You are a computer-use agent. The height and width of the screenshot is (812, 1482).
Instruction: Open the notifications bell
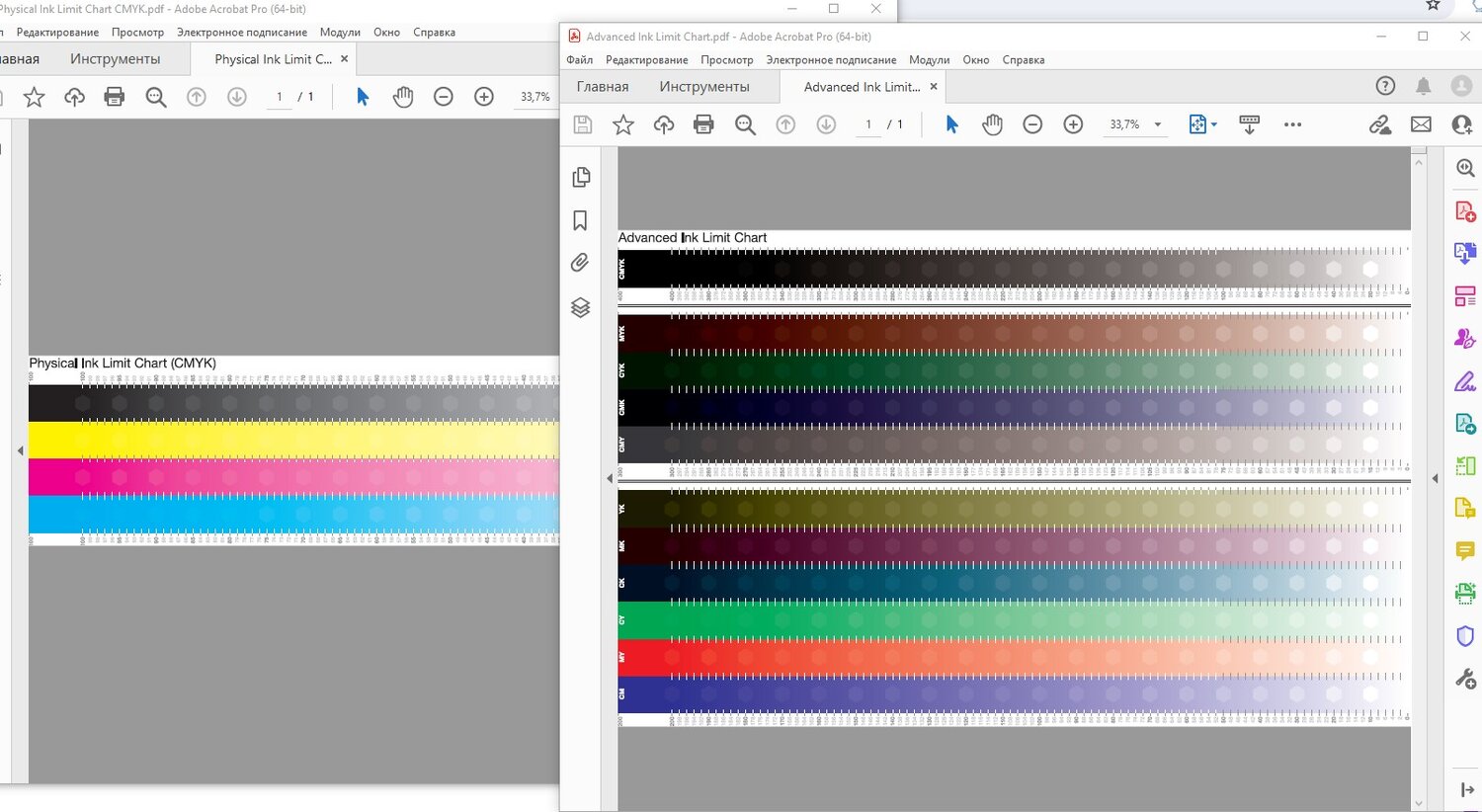(x=1423, y=87)
